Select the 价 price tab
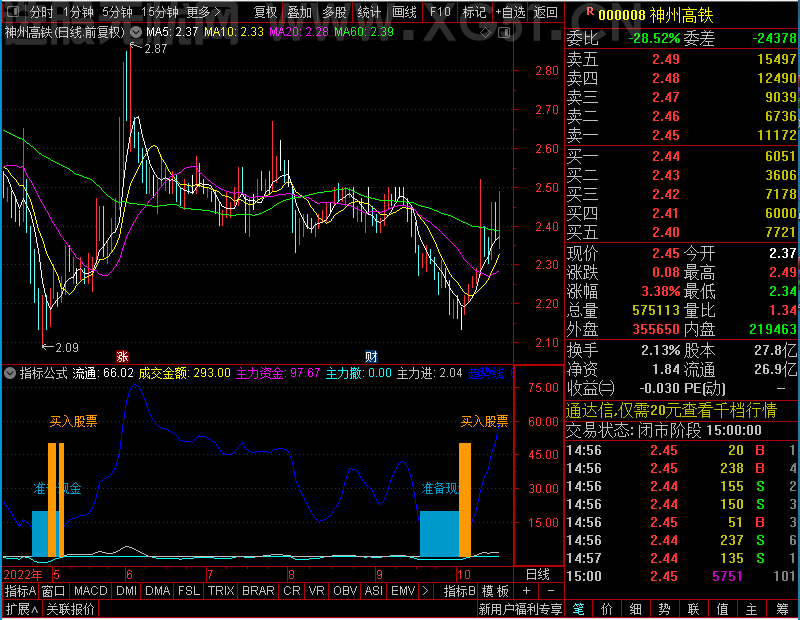 (607, 609)
